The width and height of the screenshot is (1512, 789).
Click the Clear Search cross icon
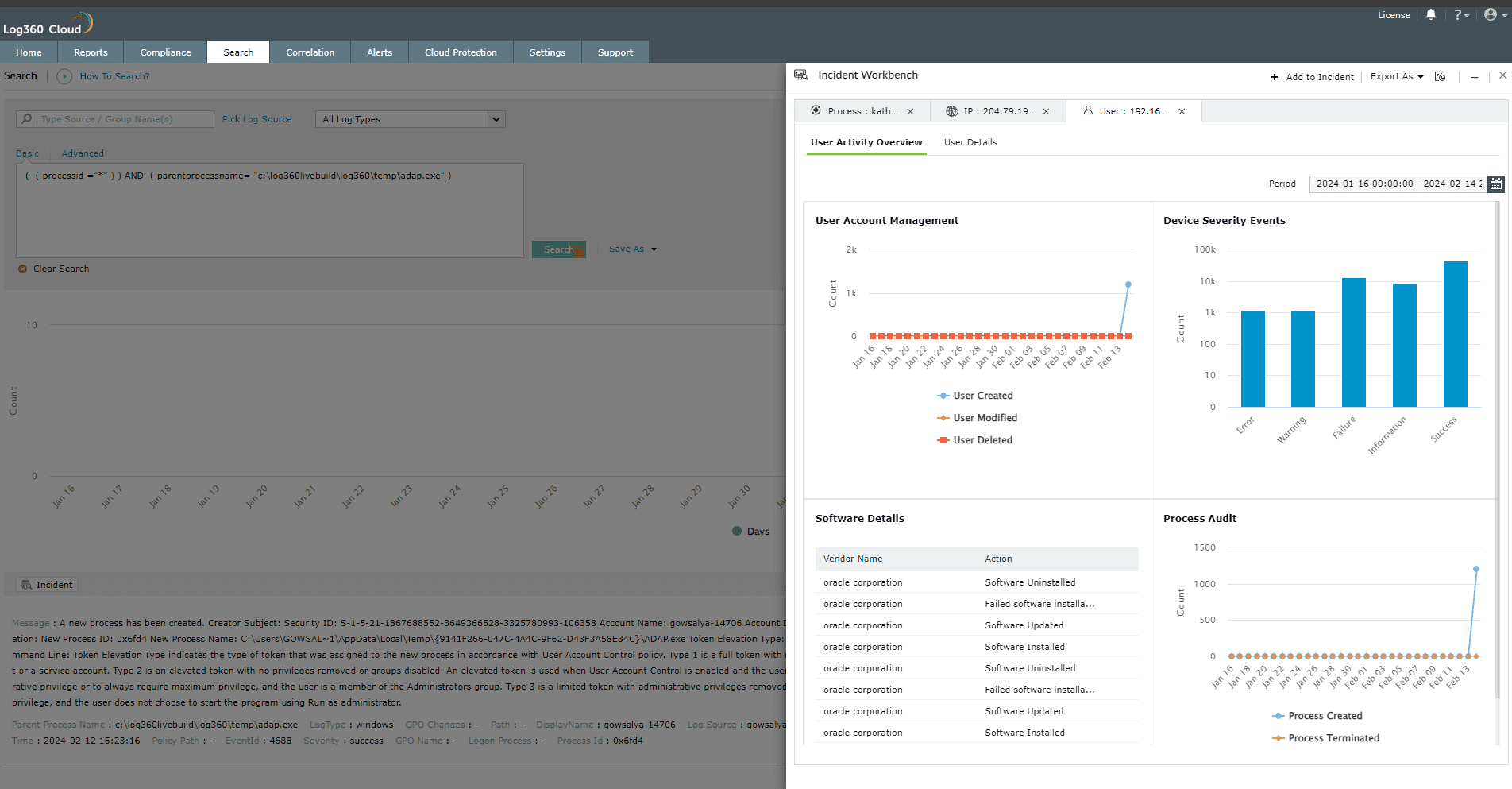tap(23, 269)
